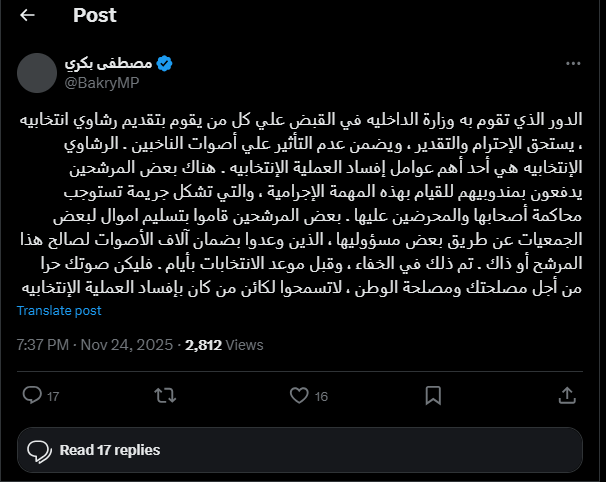Translate post to another language

click(59, 311)
